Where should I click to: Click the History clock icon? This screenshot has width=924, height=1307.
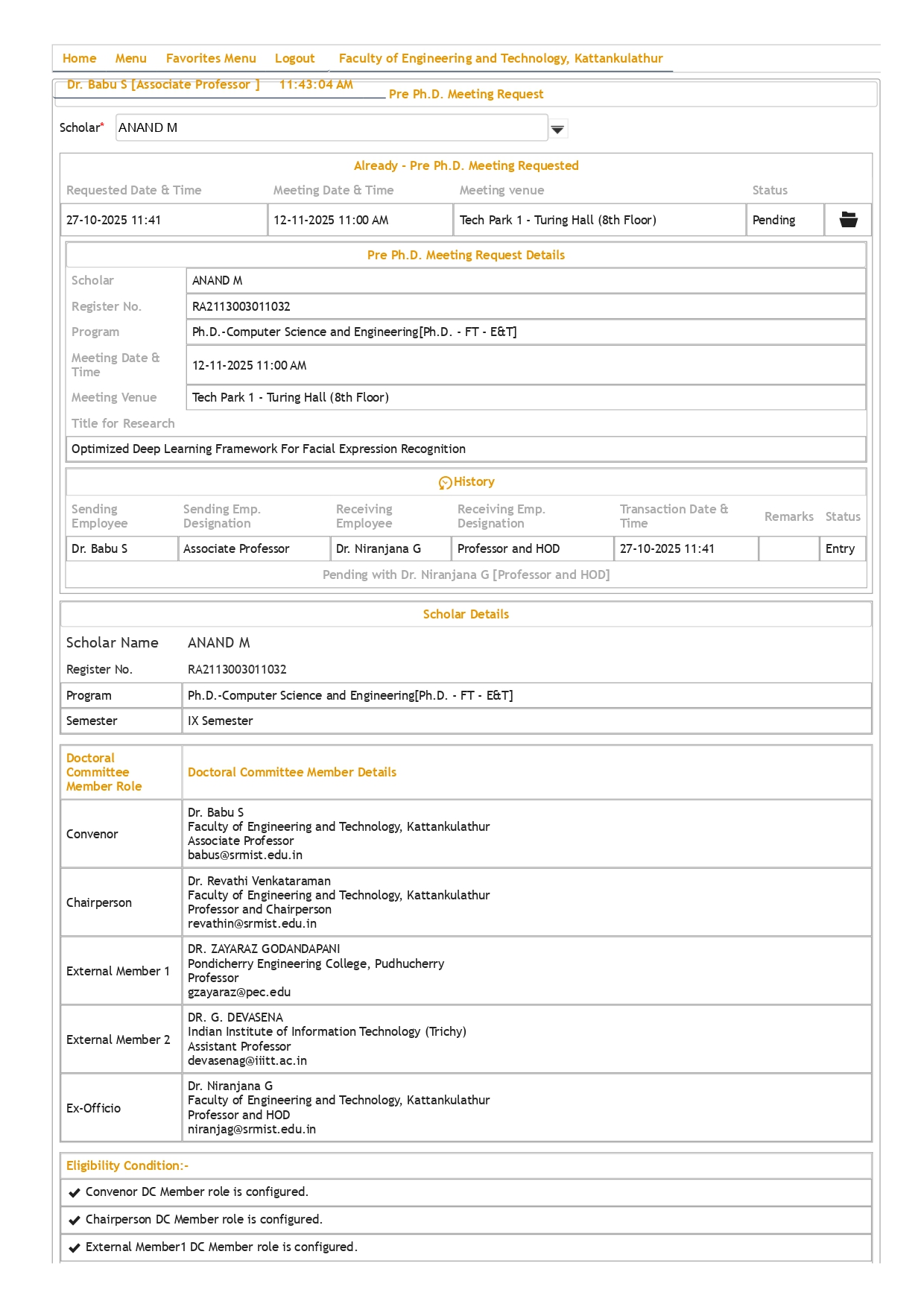point(445,483)
